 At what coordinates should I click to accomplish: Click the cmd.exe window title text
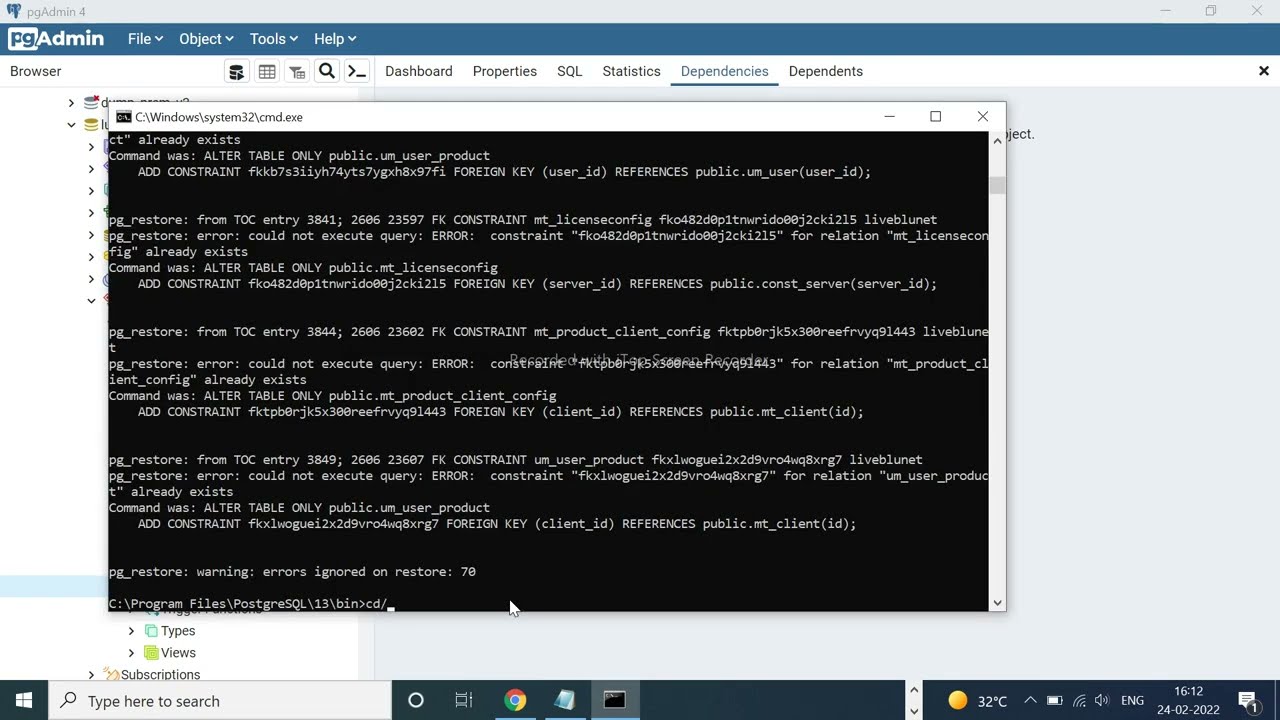(x=219, y=117)
